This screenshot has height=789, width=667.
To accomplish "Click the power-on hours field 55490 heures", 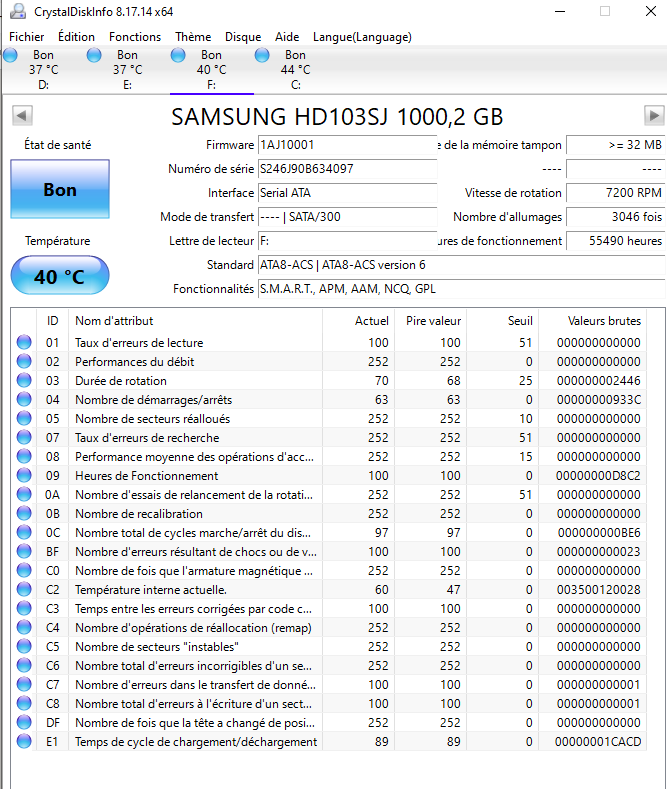I will click(615, 241).
